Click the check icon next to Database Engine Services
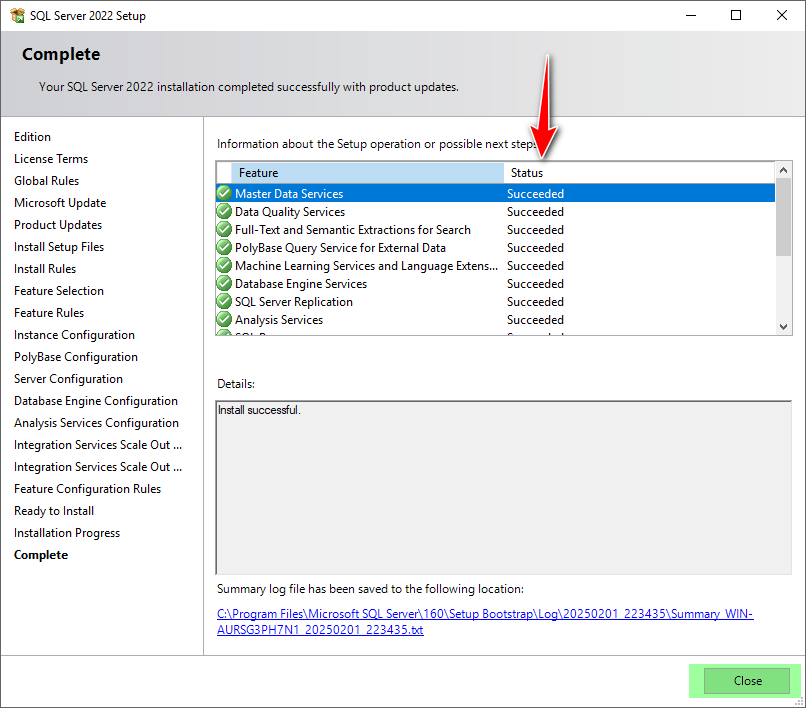This screenshot has height=708, width=806. coord(223,283)
